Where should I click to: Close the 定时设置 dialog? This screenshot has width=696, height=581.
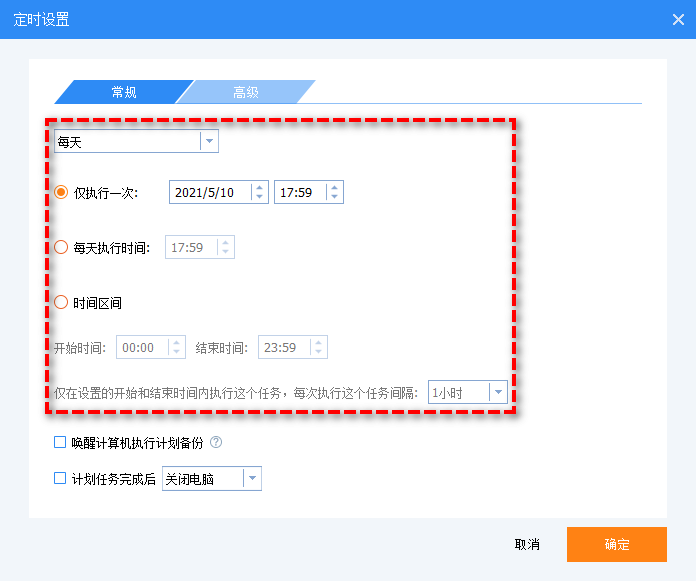(x=678, y=20)
